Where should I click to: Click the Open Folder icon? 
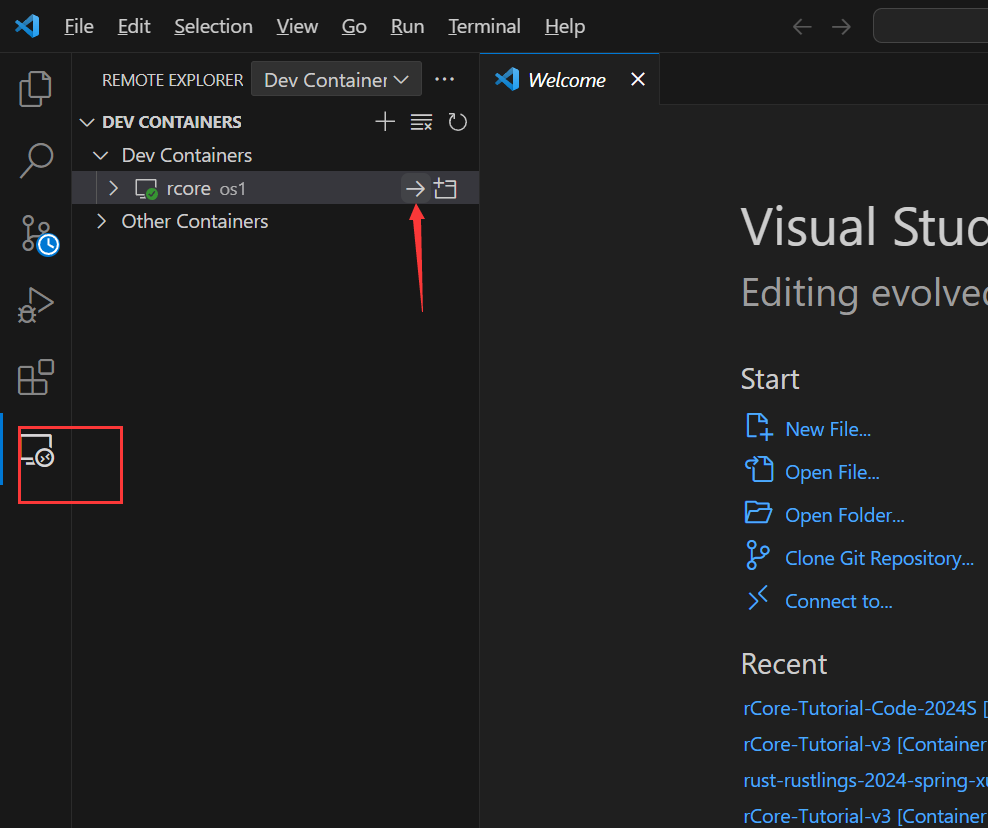point(759,512)
